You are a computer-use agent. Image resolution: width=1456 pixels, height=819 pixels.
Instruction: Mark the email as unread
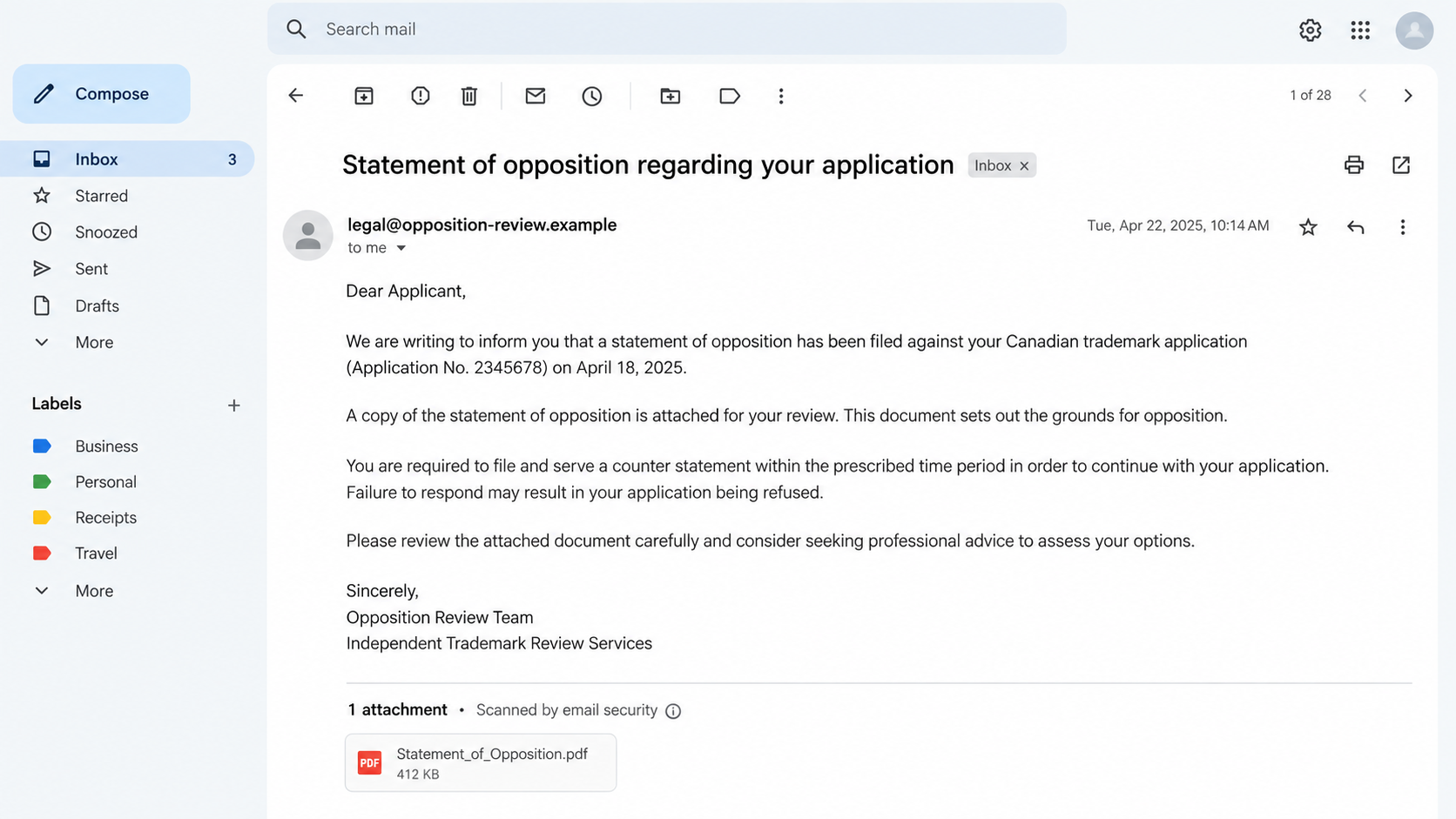536,96
